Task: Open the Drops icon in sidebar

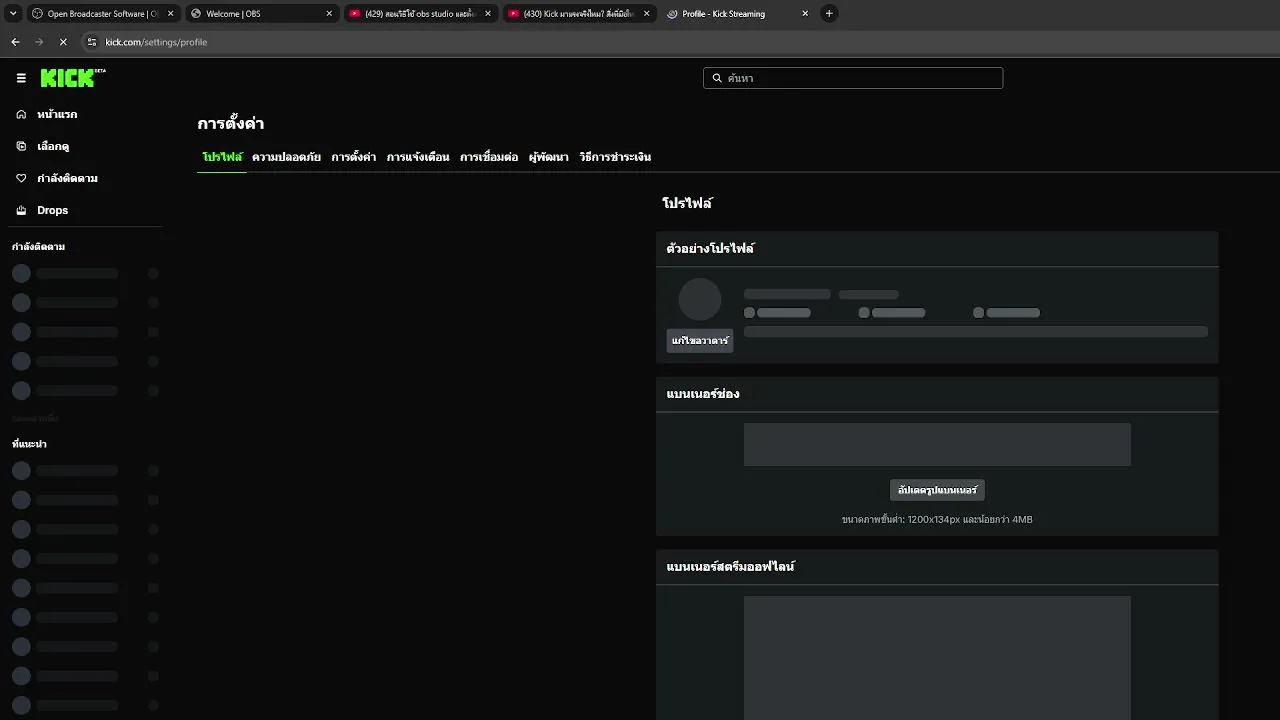Action: coord(21,210)
